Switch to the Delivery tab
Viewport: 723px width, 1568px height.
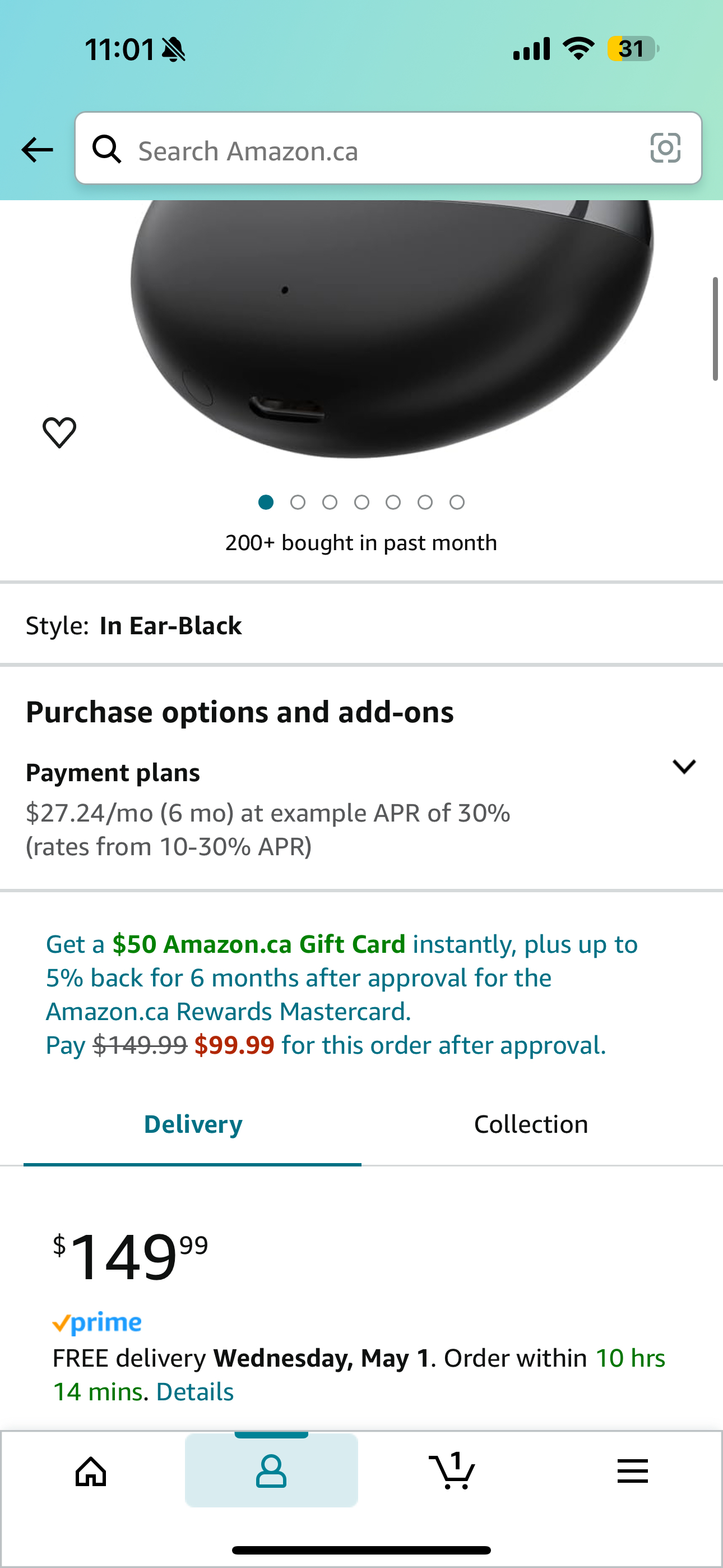pyautogui.click(x=193, y=1125)
